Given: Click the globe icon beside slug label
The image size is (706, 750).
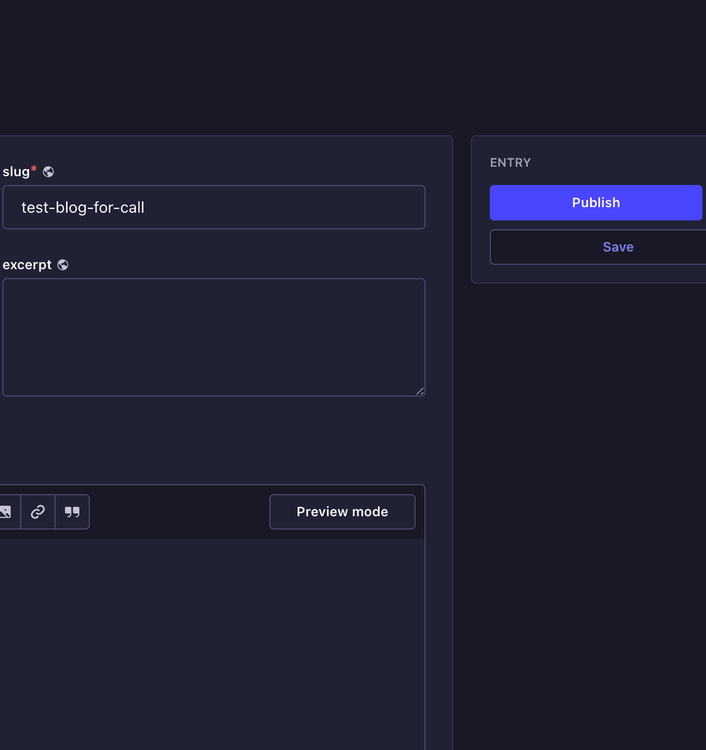Looking at the screenshot, I should (x=48, y=172).
